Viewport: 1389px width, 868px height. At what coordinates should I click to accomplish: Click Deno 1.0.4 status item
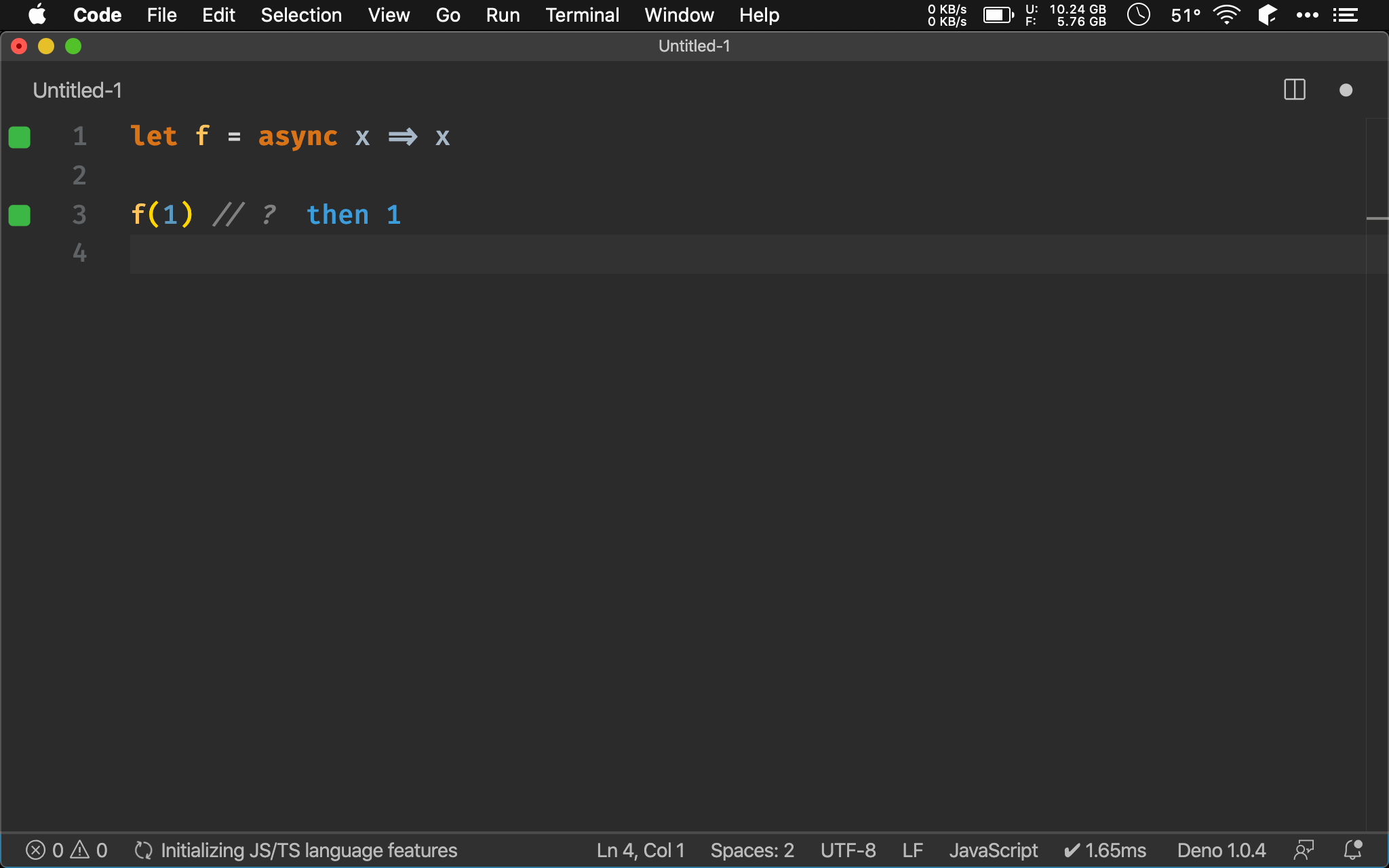[1221, 850]
